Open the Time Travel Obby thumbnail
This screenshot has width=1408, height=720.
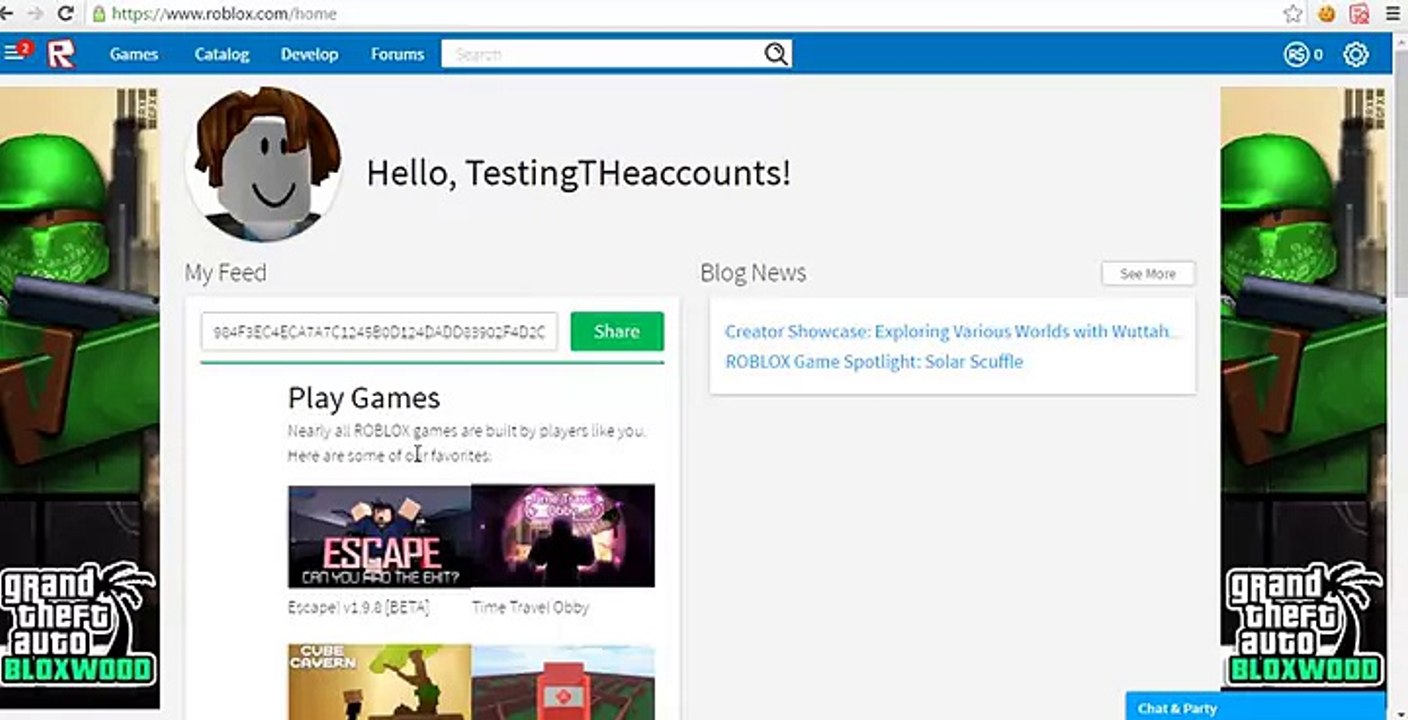pos(563,536)
